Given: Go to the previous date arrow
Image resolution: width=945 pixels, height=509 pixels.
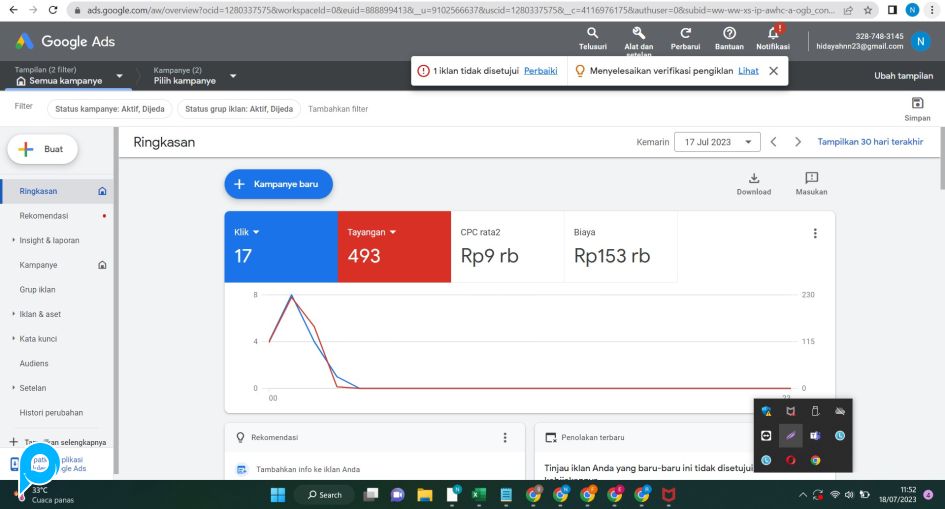Looking at the screenshot, I should [773, 142].
